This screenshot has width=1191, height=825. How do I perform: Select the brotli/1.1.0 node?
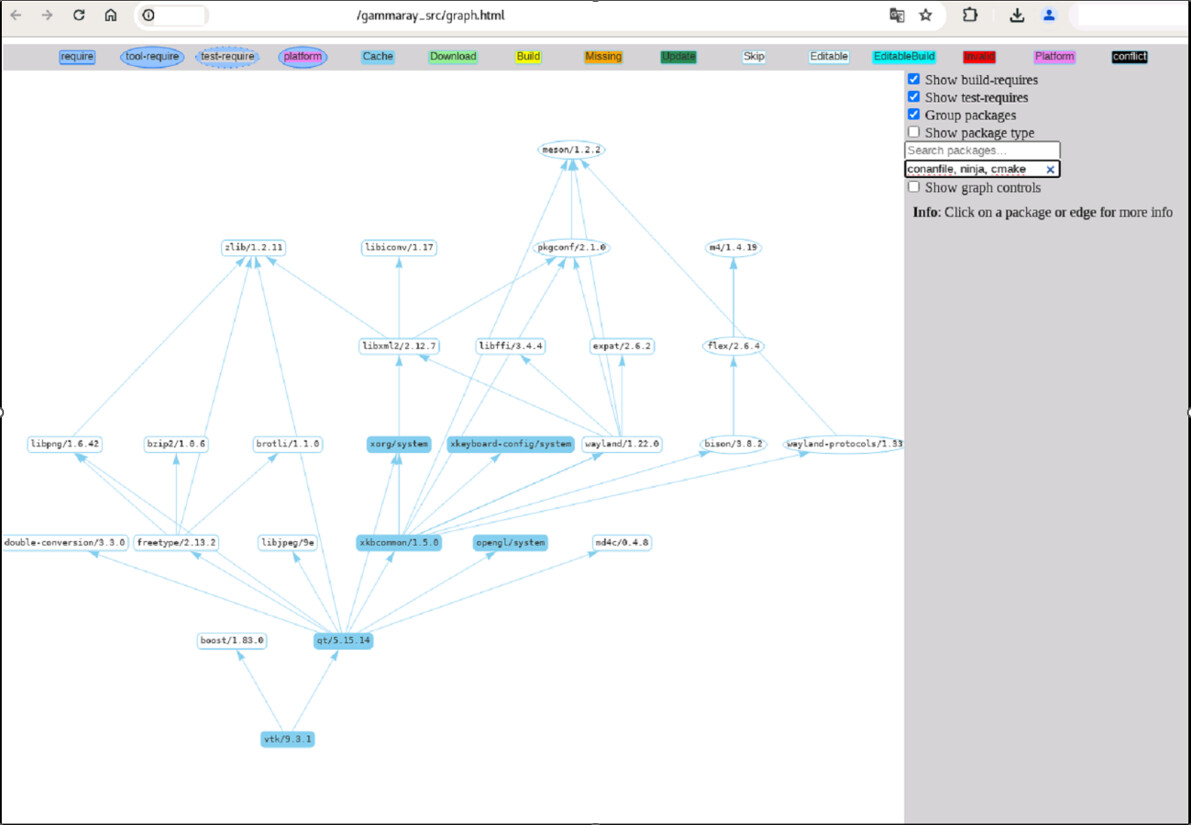coord(288,444)
